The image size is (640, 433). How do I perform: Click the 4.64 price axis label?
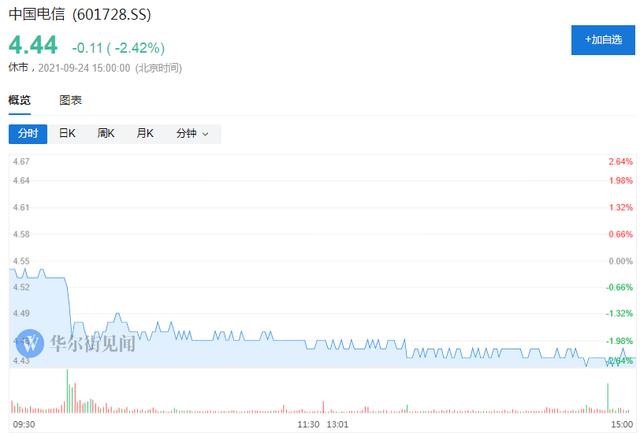click(x=21, y=180)
